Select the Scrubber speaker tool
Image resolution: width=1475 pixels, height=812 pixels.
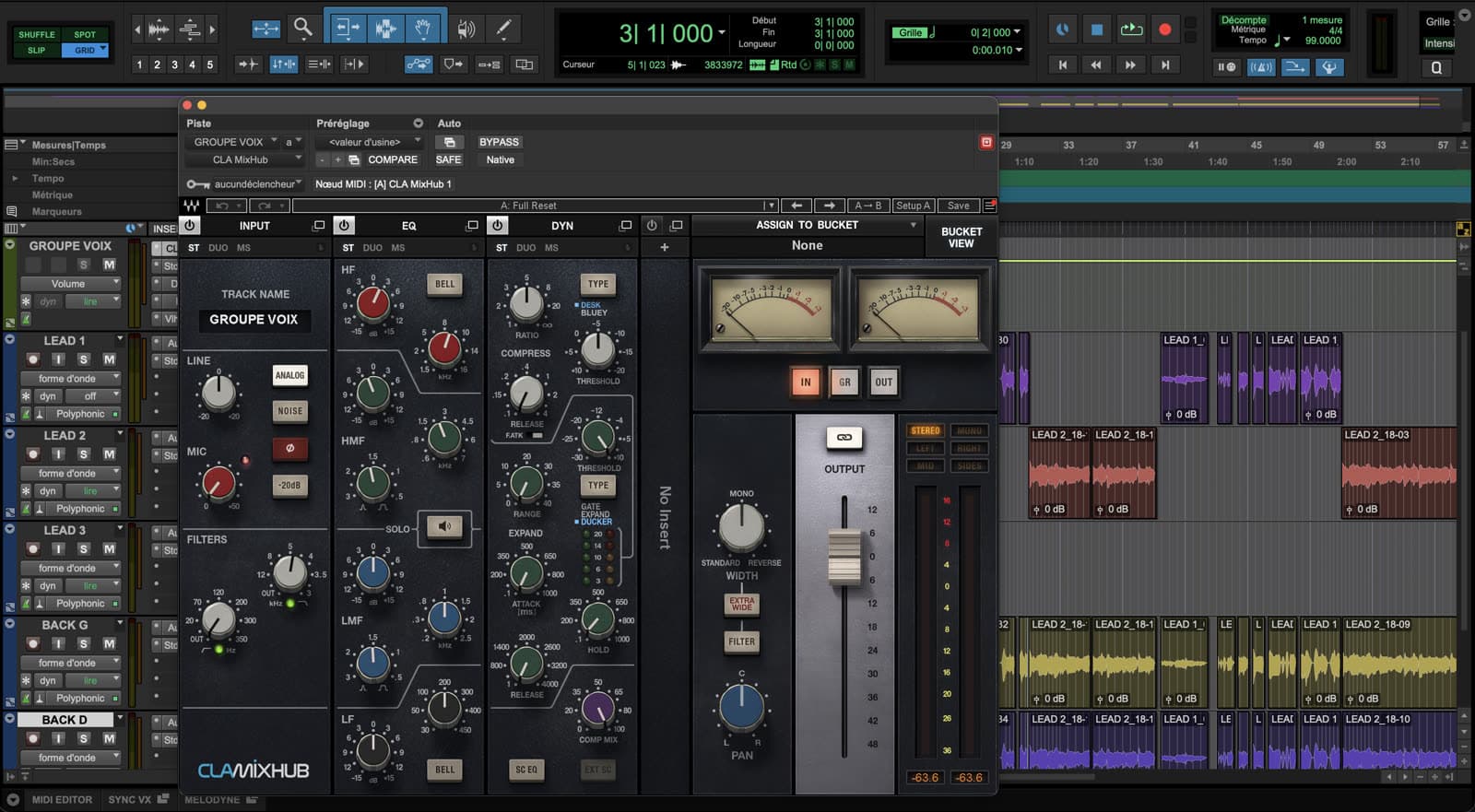tap(466, 29)
